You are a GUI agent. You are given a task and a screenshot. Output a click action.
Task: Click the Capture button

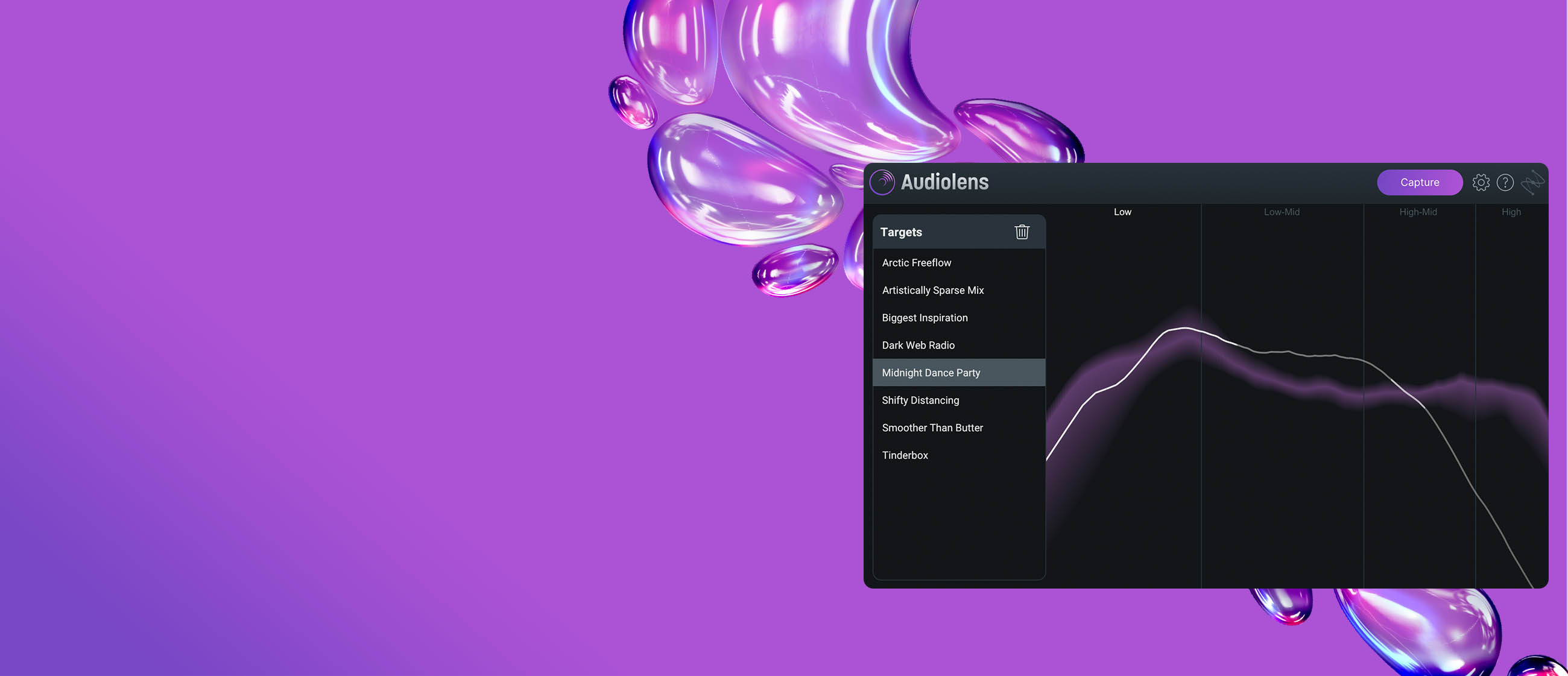tap(1419, 182)
